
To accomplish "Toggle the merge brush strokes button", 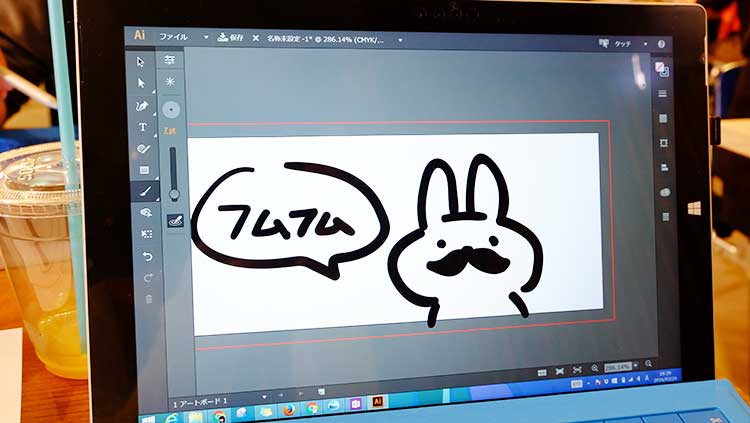I will tap(175, 221).
